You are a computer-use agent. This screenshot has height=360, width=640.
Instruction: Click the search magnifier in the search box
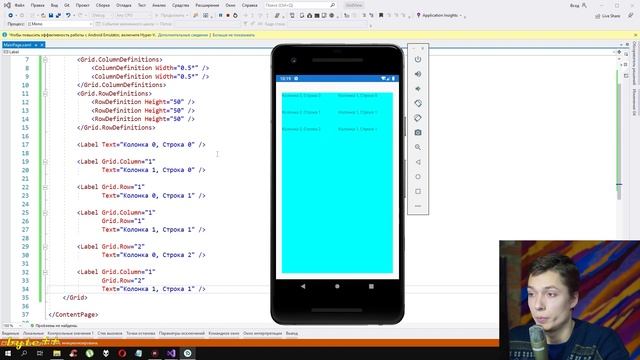[333, 5]
